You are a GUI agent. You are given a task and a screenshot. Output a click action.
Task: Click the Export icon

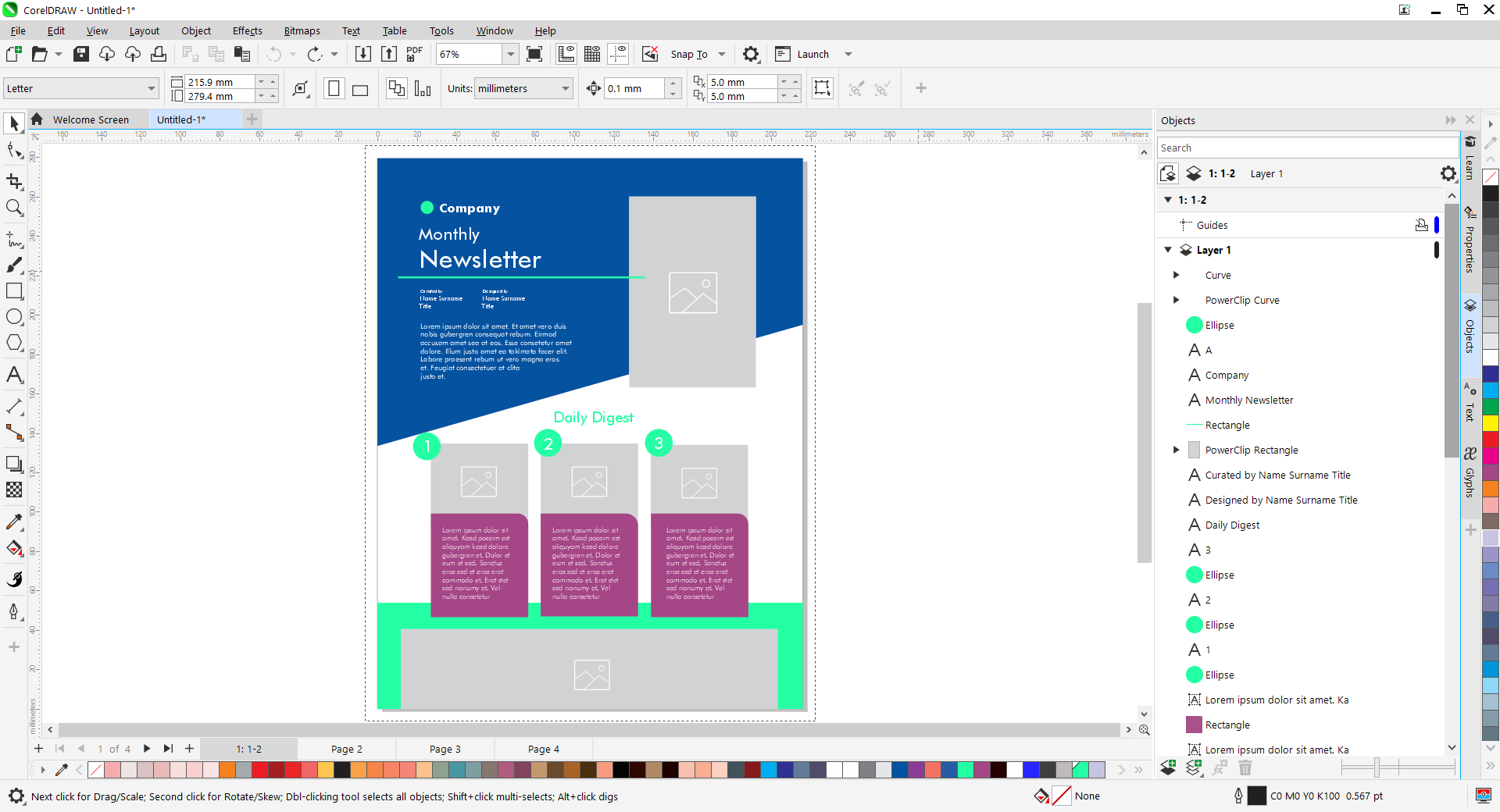389,54
